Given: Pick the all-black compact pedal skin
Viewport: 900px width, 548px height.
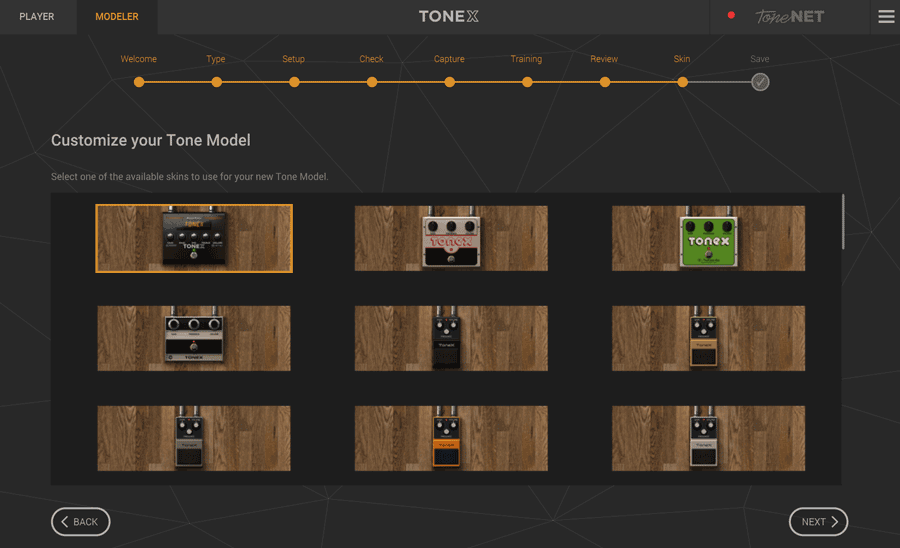Looking at the screenshot, I should [451, 338].
